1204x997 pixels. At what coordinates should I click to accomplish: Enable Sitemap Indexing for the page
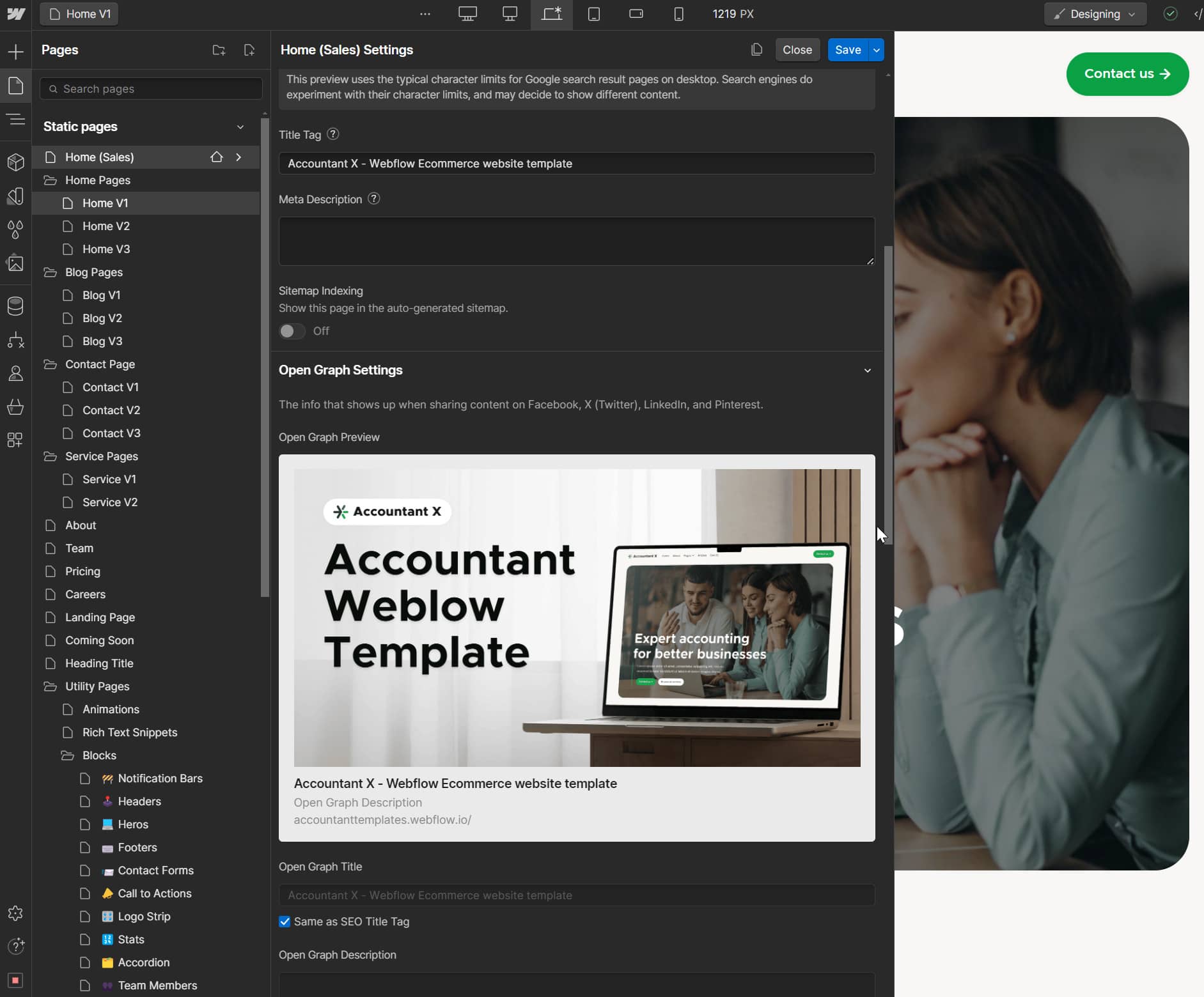click(x=292, y=331)
